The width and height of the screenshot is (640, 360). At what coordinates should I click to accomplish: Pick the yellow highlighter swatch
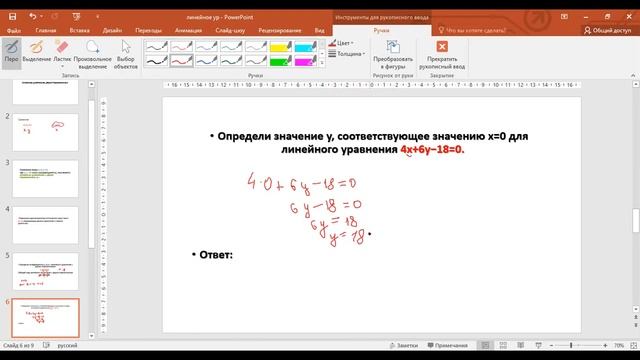pyautogui.click(x=281, y=47)
